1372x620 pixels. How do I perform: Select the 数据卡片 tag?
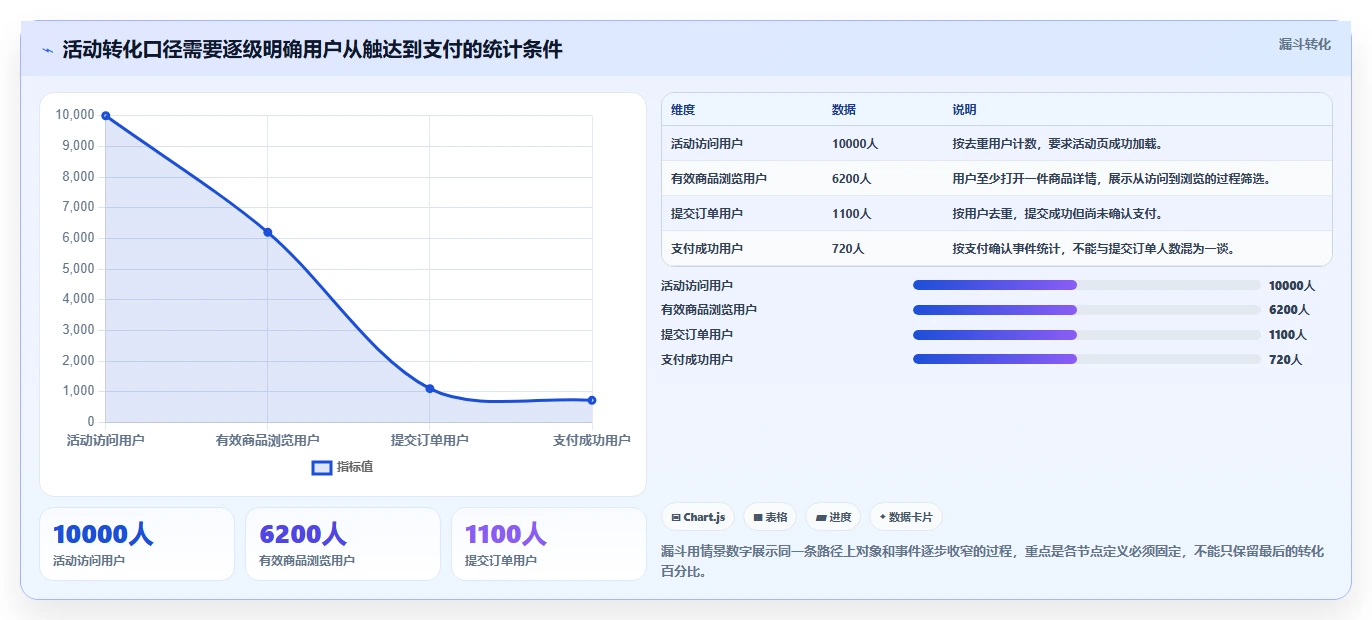pos(905,517)
